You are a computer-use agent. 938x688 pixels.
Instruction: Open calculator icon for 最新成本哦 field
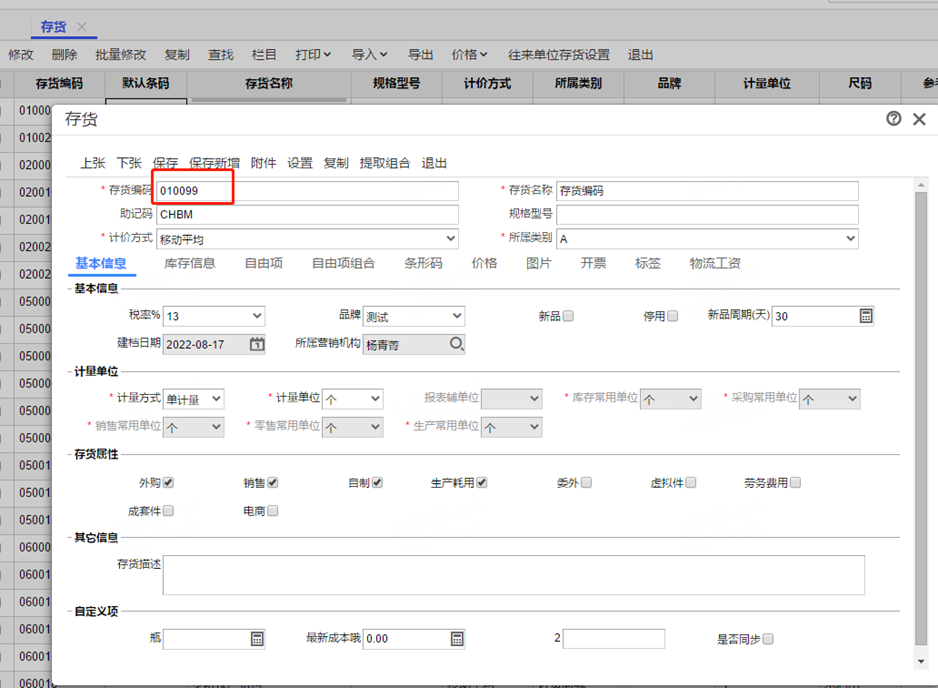click(x=457, y=639)
